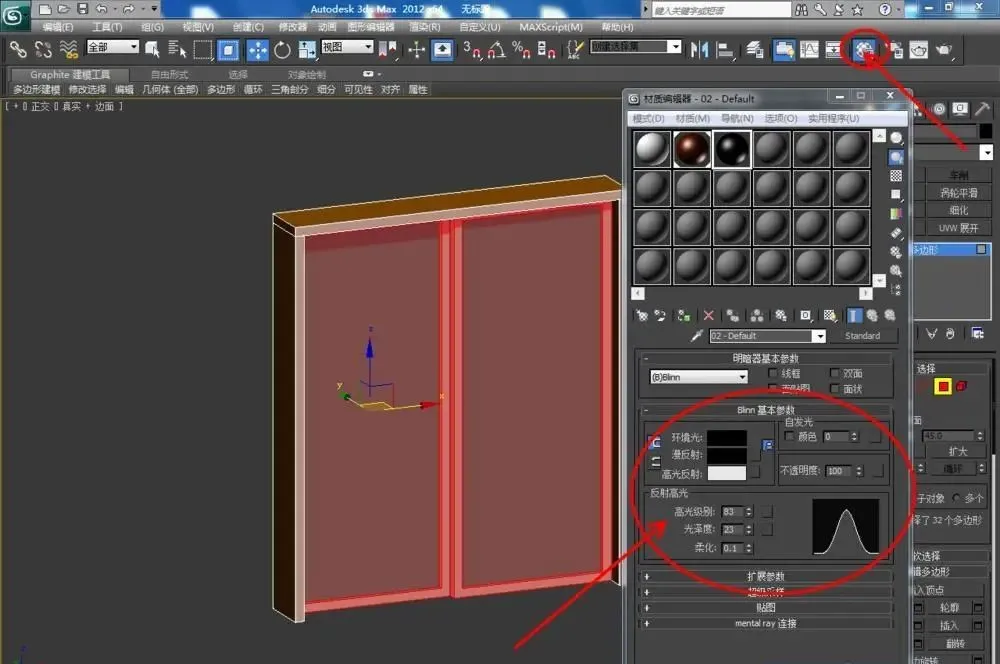
Task: Click the 涡轮平滑 modifier button
Action: [x=959, y=192]
